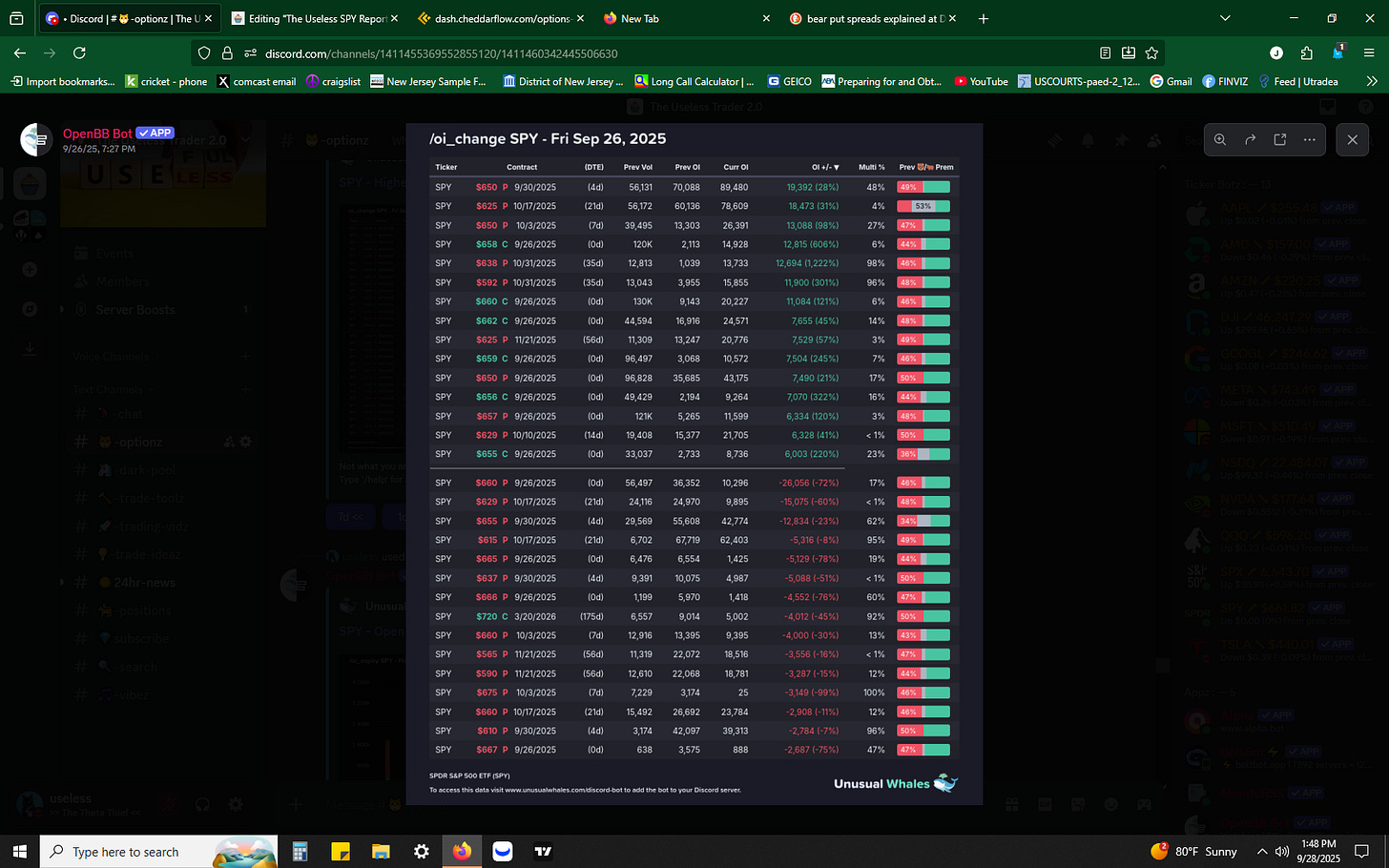Click the site security padlock icon
The image size is (1389, 868).
pos(227,53)
